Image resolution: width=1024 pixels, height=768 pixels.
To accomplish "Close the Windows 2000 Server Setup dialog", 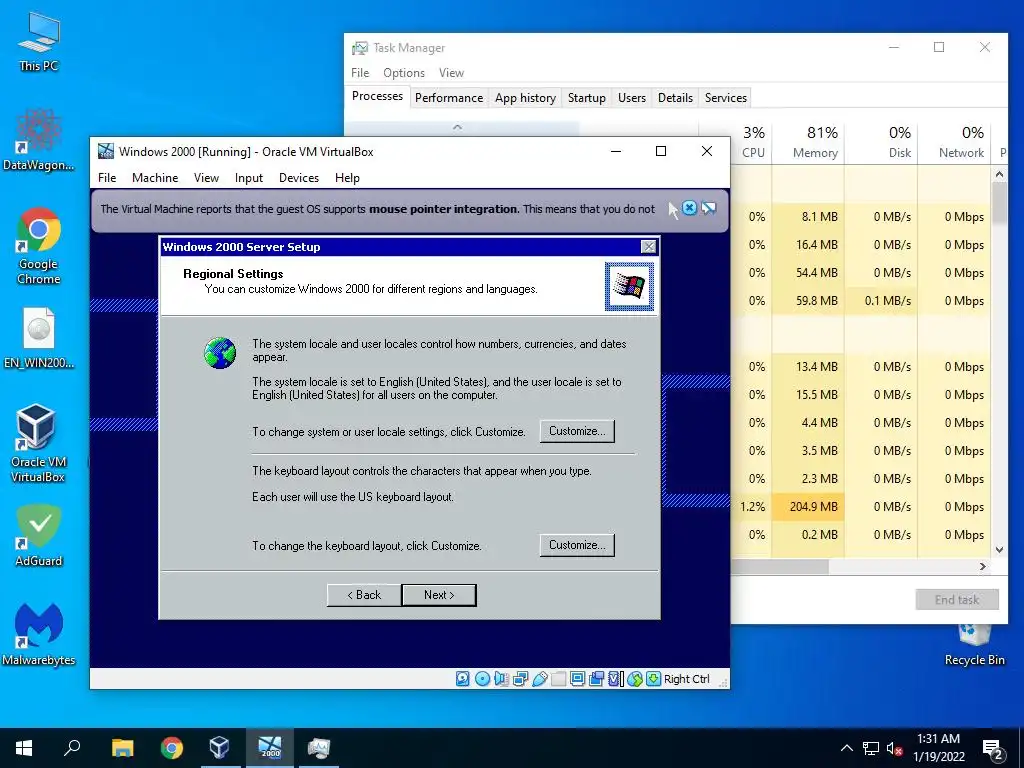I will pyautogui.click(x=648, y=246).
